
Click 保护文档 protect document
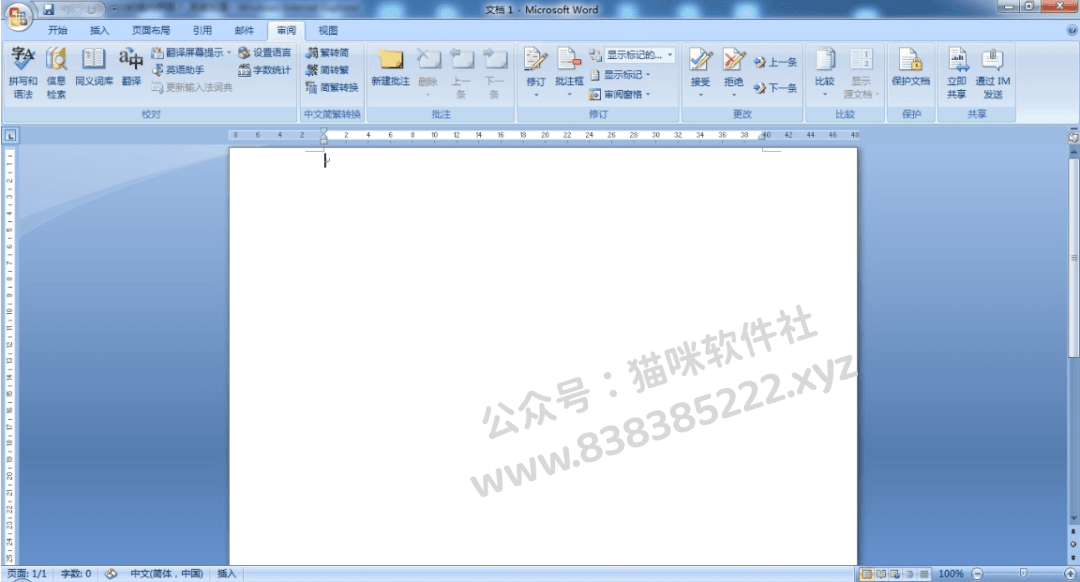911,67
